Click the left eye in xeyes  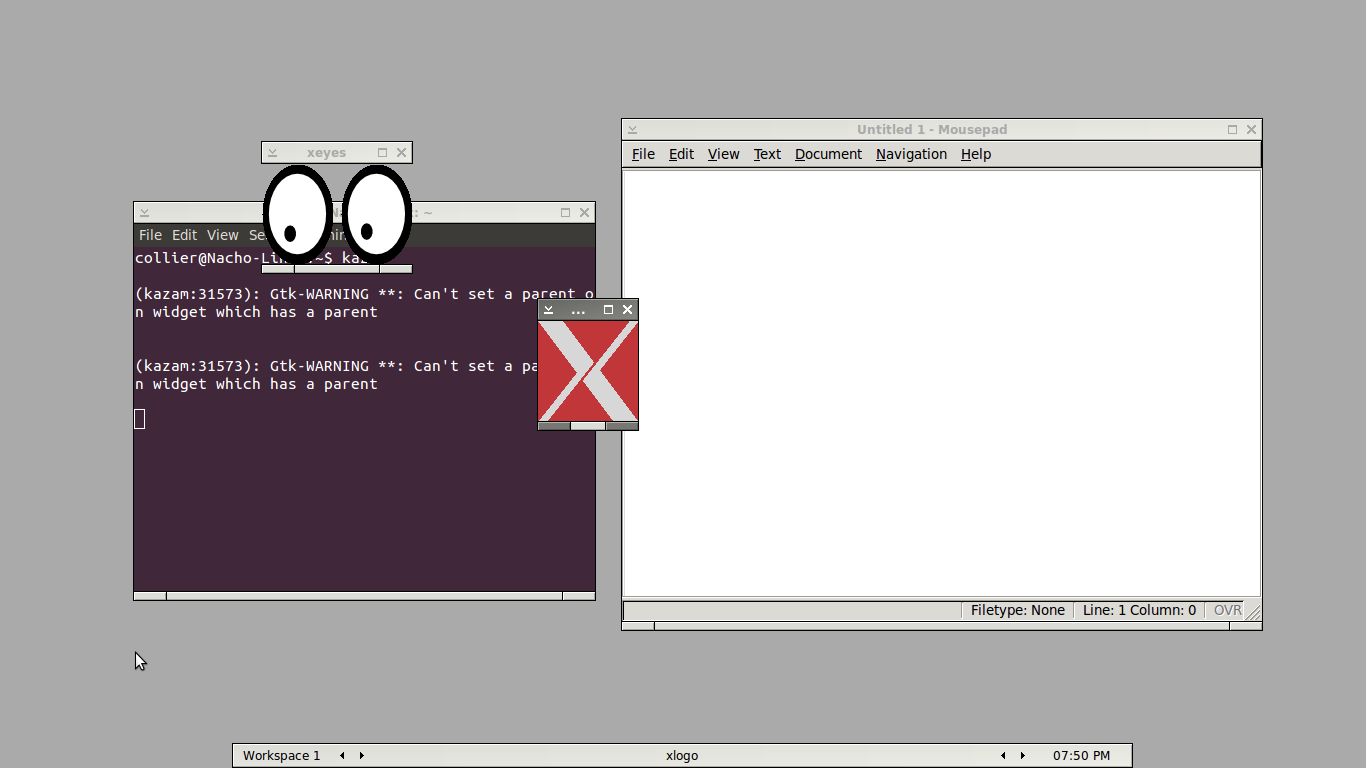(x=297, y=214)
